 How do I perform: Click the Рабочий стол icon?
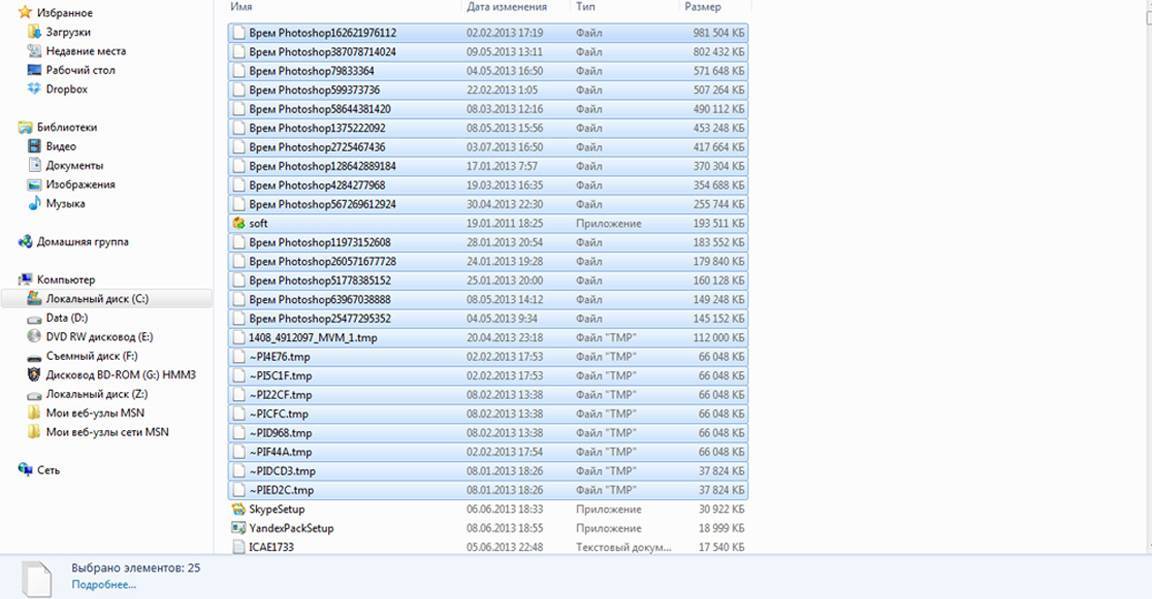[x=34, y=70]
